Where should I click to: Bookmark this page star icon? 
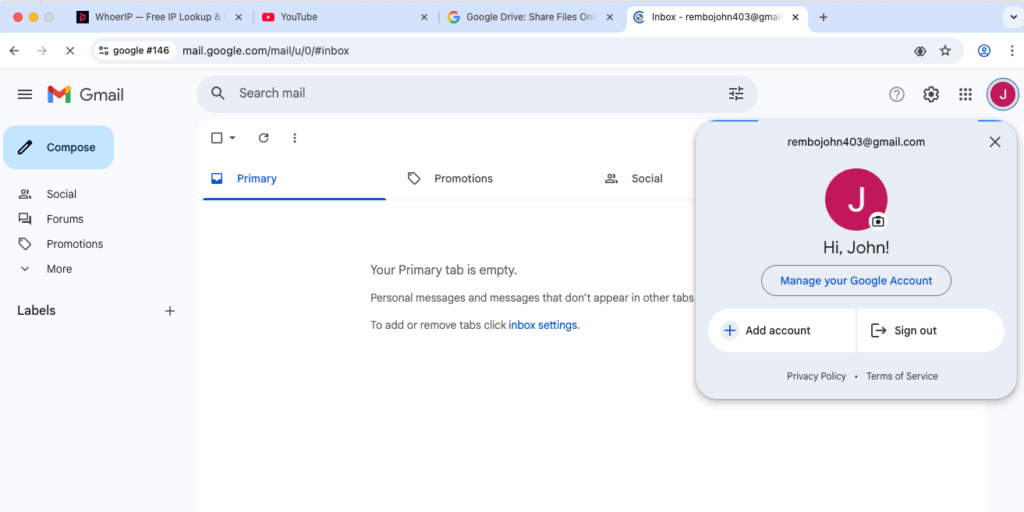[945, 51]
